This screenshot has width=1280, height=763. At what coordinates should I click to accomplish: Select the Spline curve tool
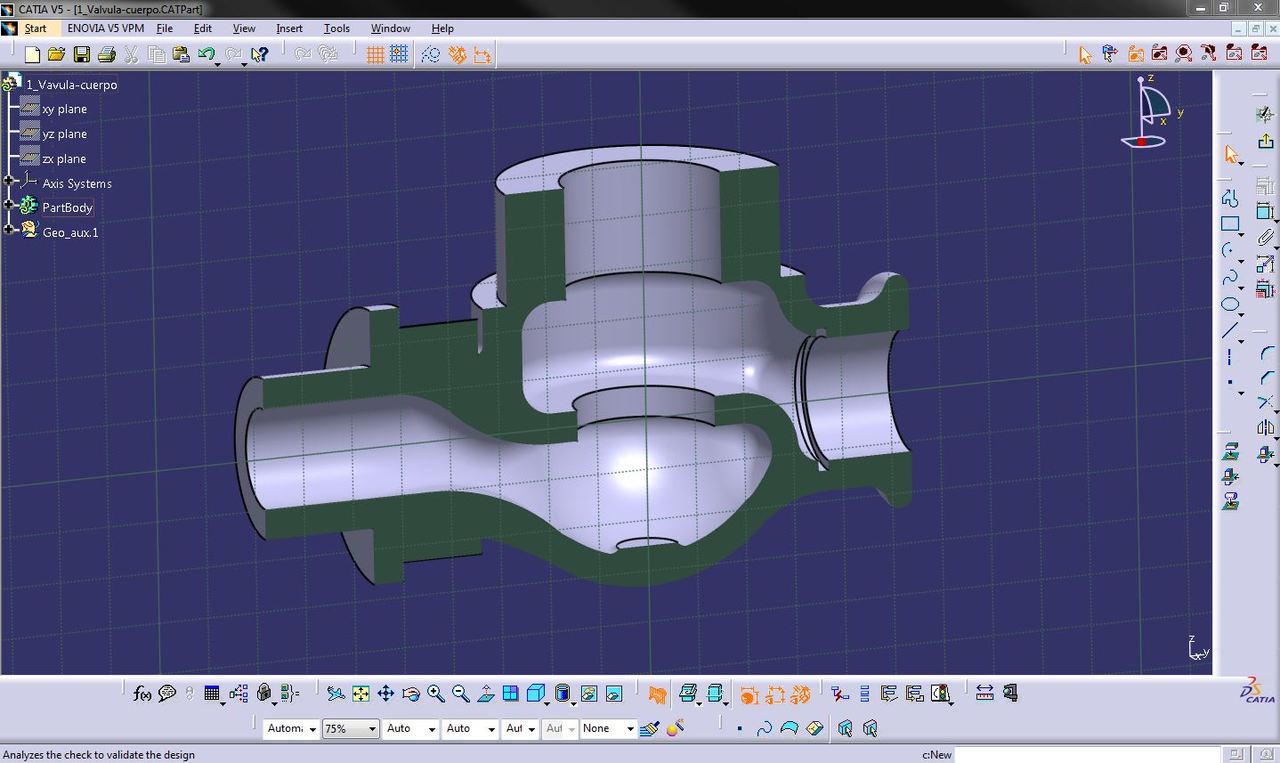1230,277
